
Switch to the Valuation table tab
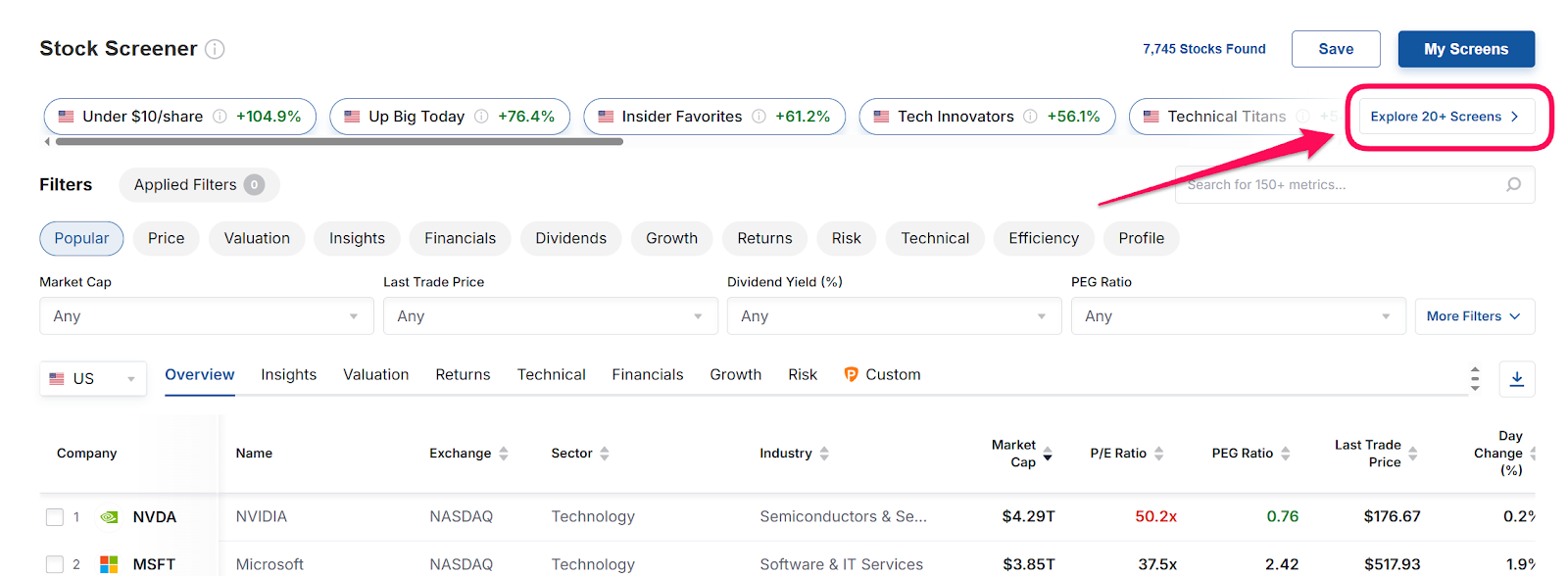click(375, 375)
